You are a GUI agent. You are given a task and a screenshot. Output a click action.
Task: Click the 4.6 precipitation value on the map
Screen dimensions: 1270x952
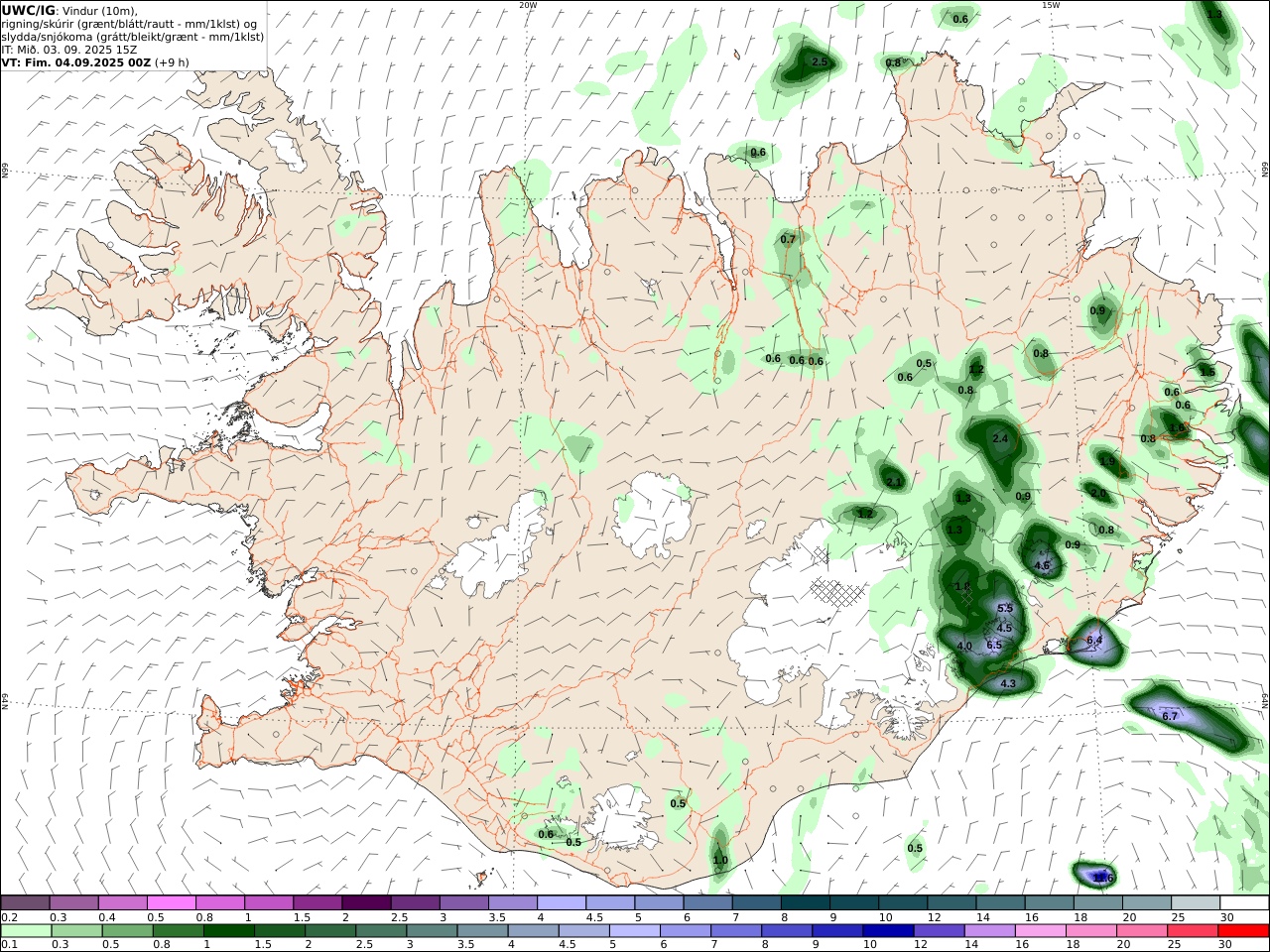[1042, 565]
